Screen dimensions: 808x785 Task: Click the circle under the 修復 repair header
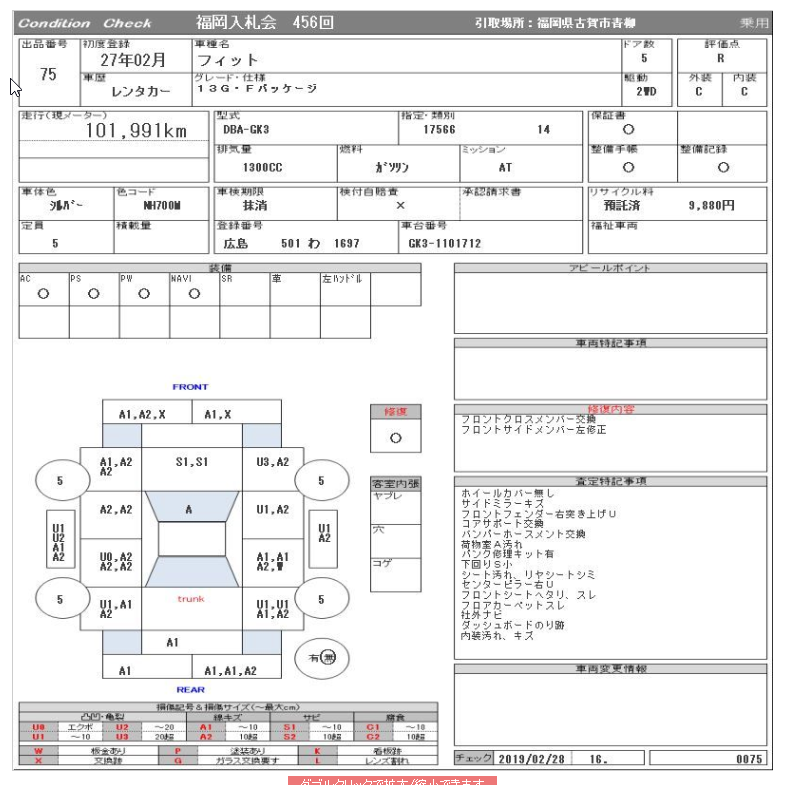(x=395, y=438)
